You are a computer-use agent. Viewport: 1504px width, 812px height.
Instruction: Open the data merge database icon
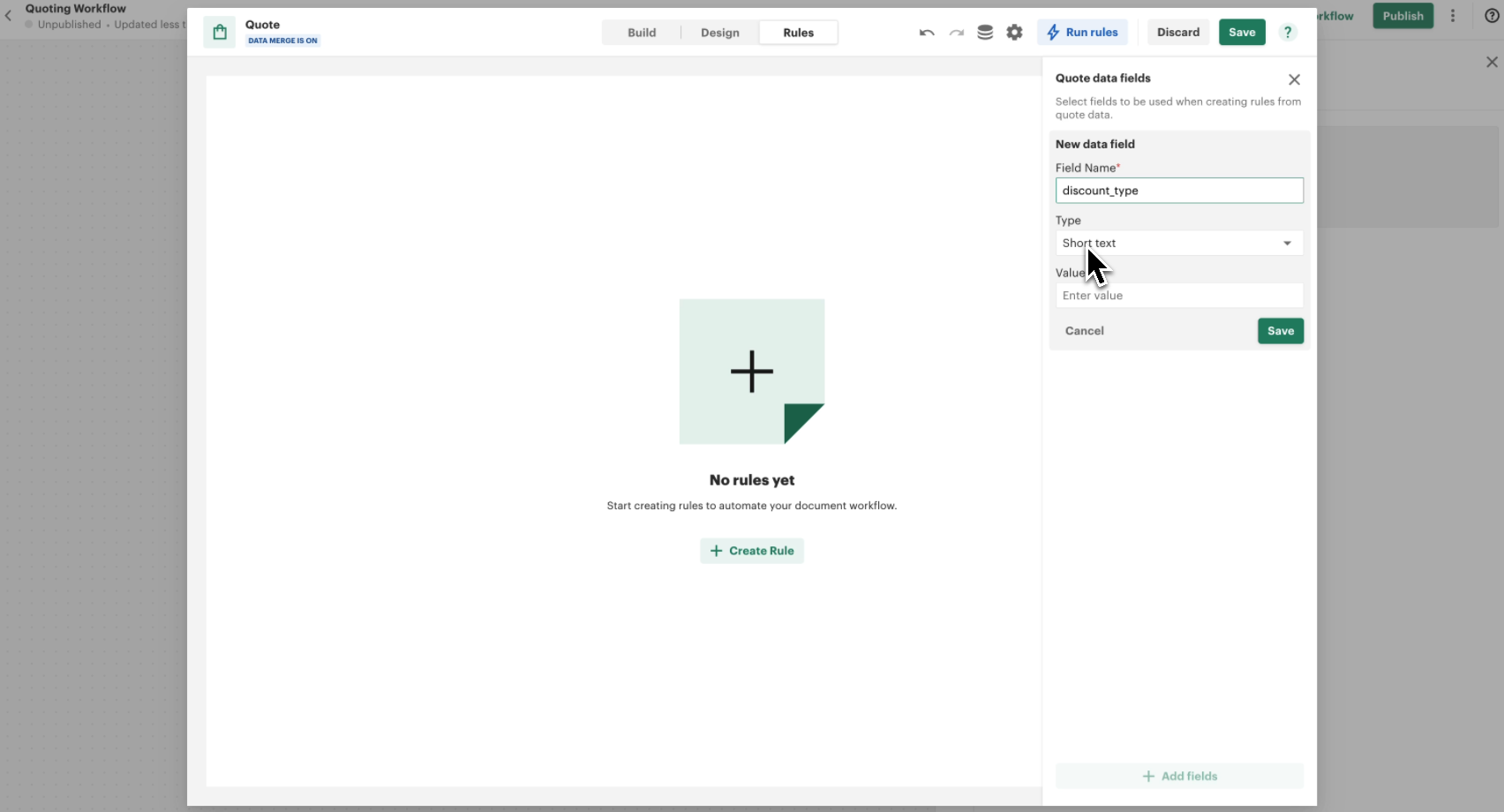(984, 32)
